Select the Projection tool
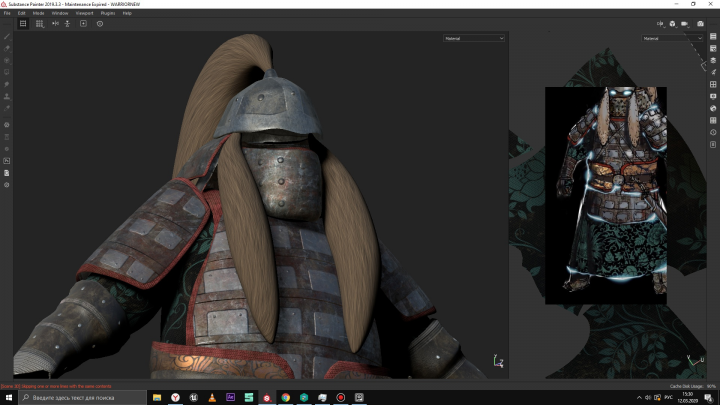 [x=7, y=60]
